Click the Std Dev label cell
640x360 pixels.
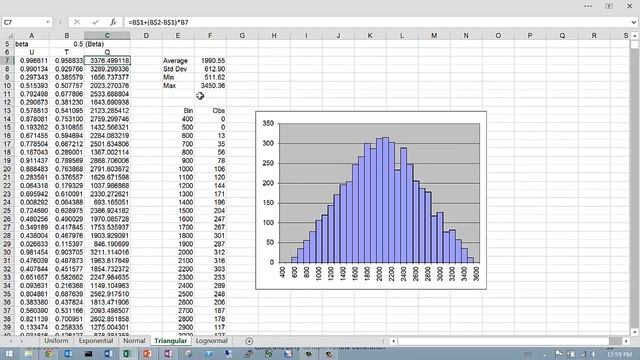(x=178, y=69)
